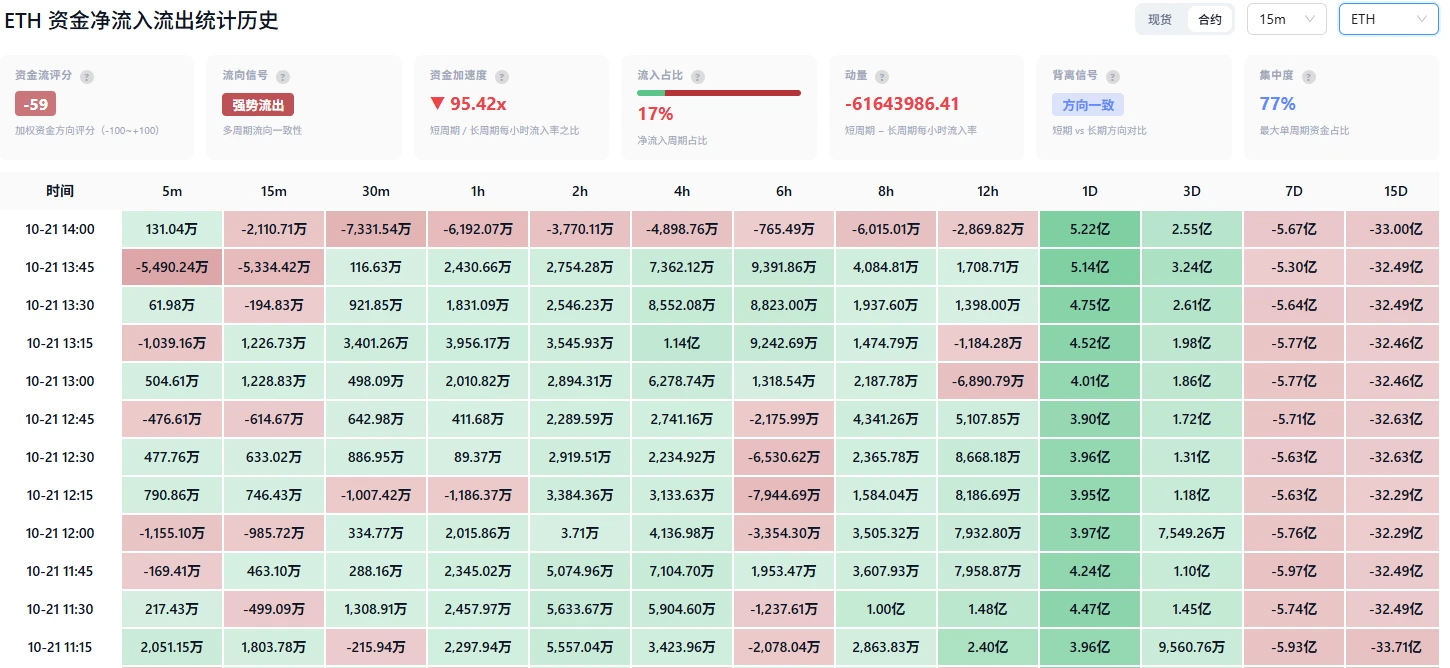
Task: Switch to 合约 market mode
Action: (1210, 19)
